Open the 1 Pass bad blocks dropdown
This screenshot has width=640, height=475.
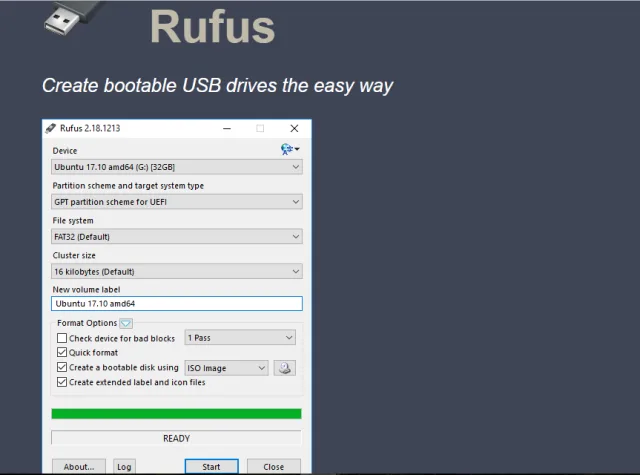point(240,338)
